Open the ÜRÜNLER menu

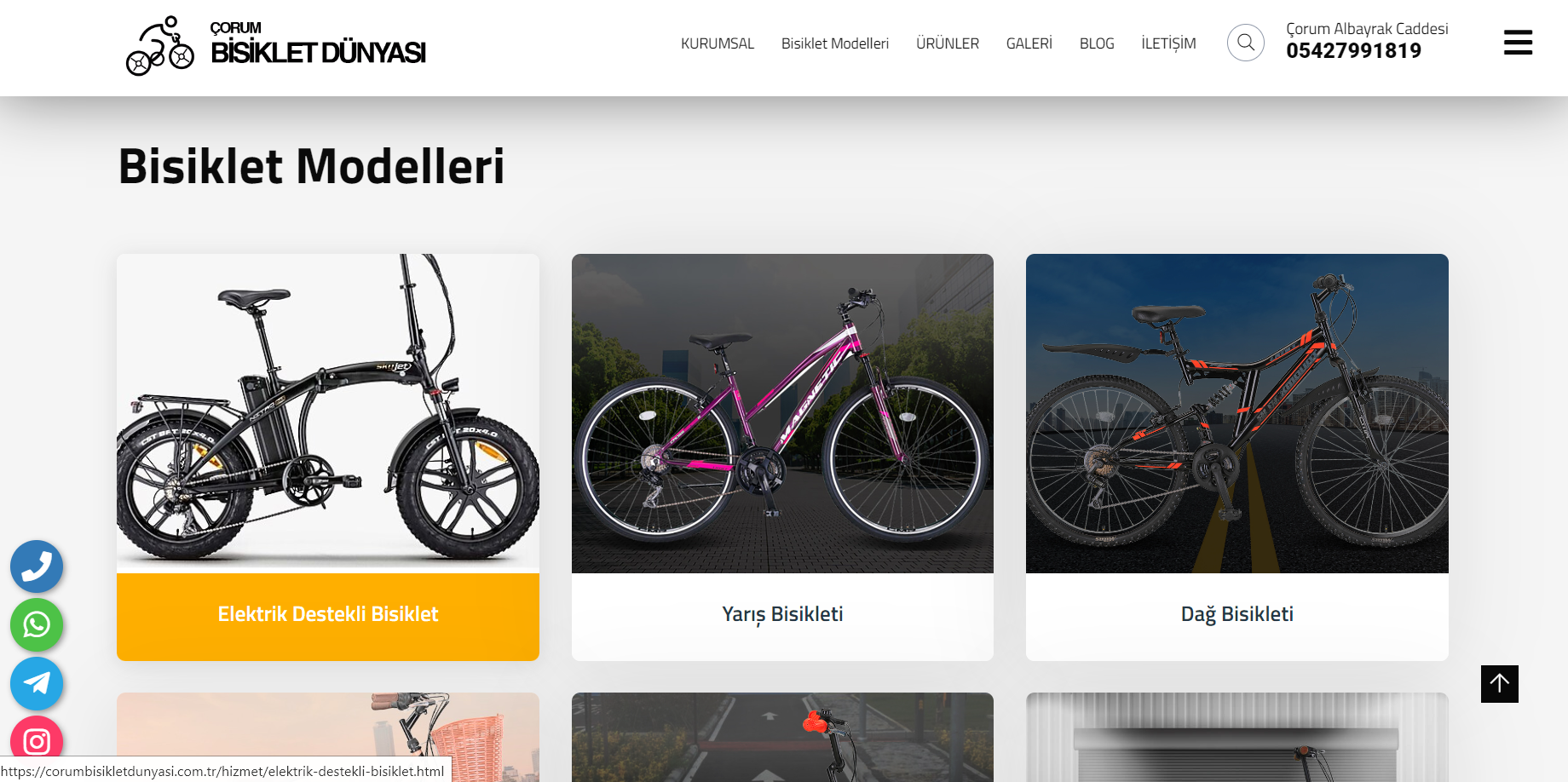948,43
